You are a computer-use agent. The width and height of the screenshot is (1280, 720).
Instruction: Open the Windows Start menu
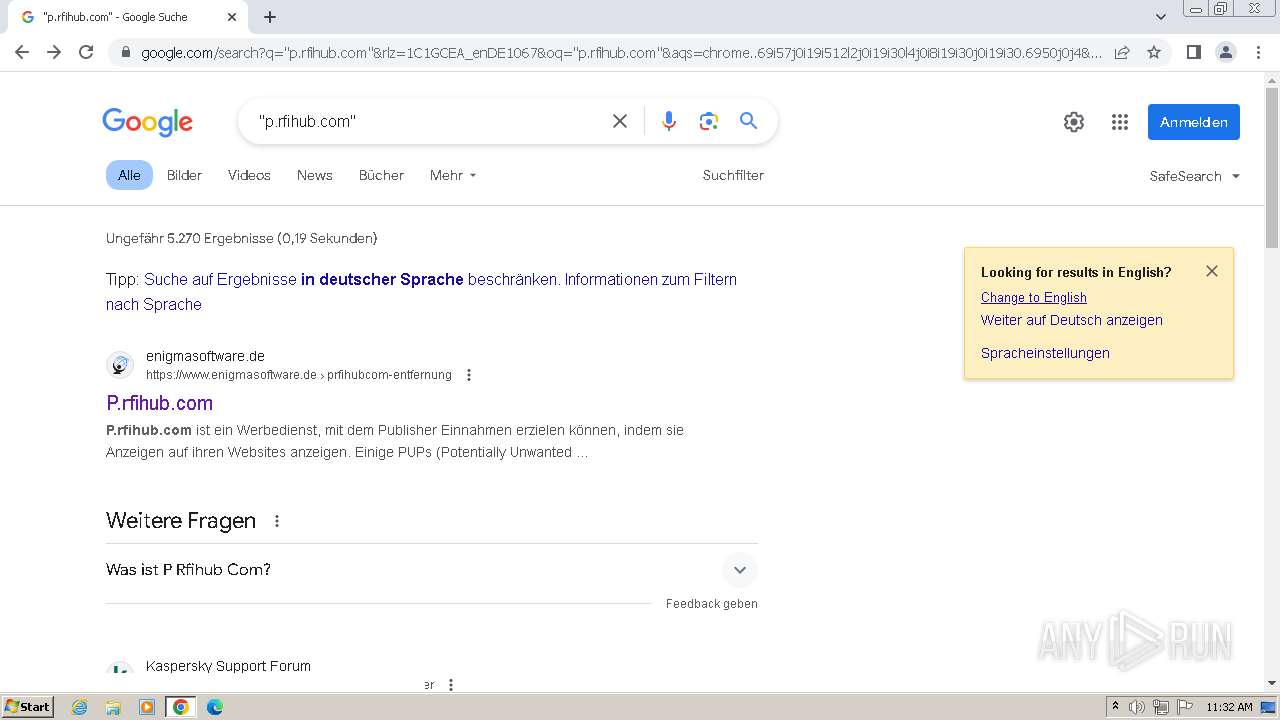coord(27,706)
